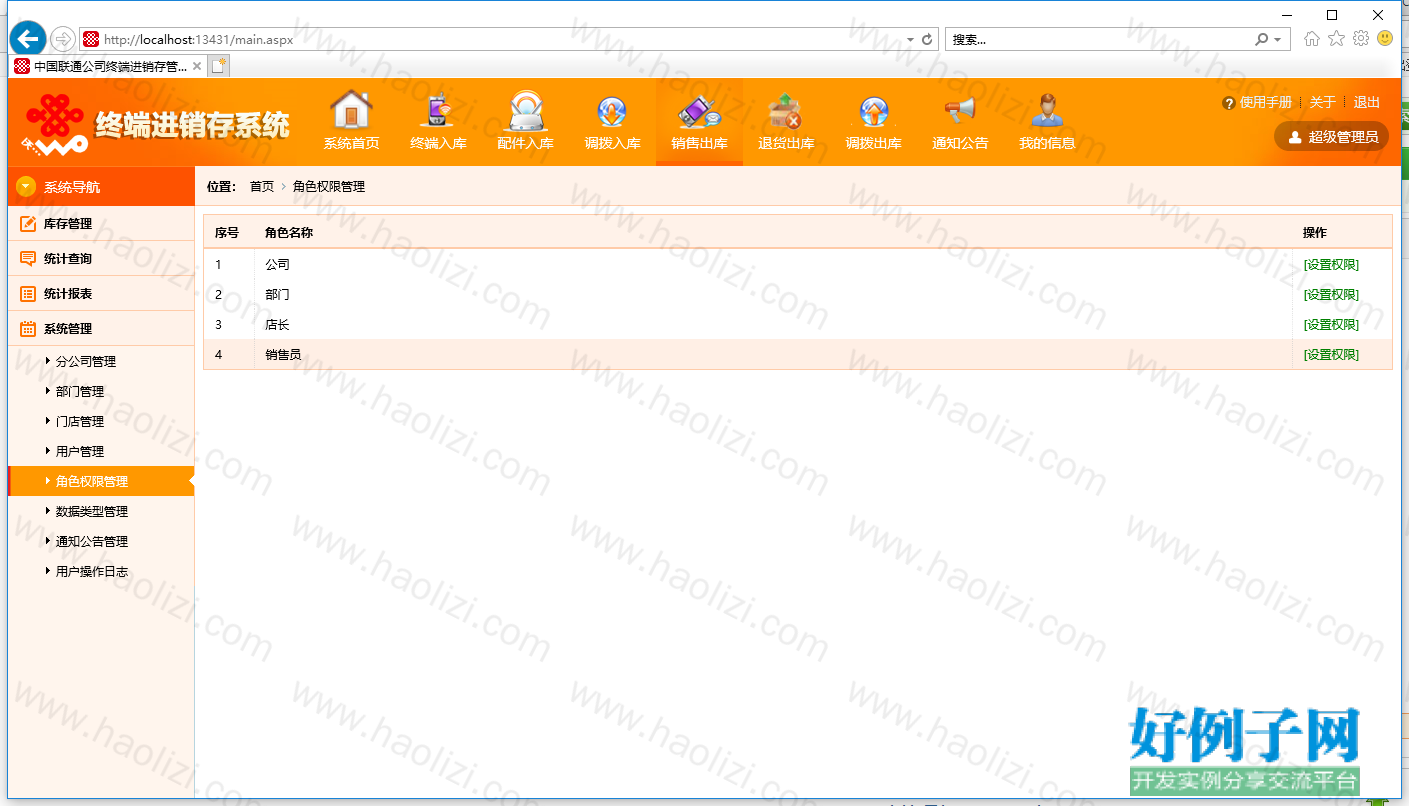Image resolution: width=1409 pixels, height=806 pixels.
Task: Expand the 统计报表 section
Action: tap(101, 293)
